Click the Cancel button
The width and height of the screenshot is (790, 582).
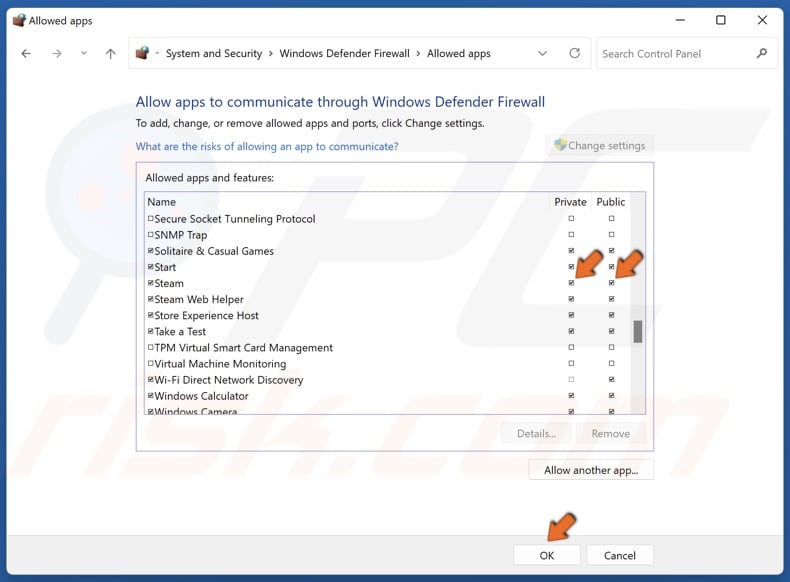(x=620, y=555)
